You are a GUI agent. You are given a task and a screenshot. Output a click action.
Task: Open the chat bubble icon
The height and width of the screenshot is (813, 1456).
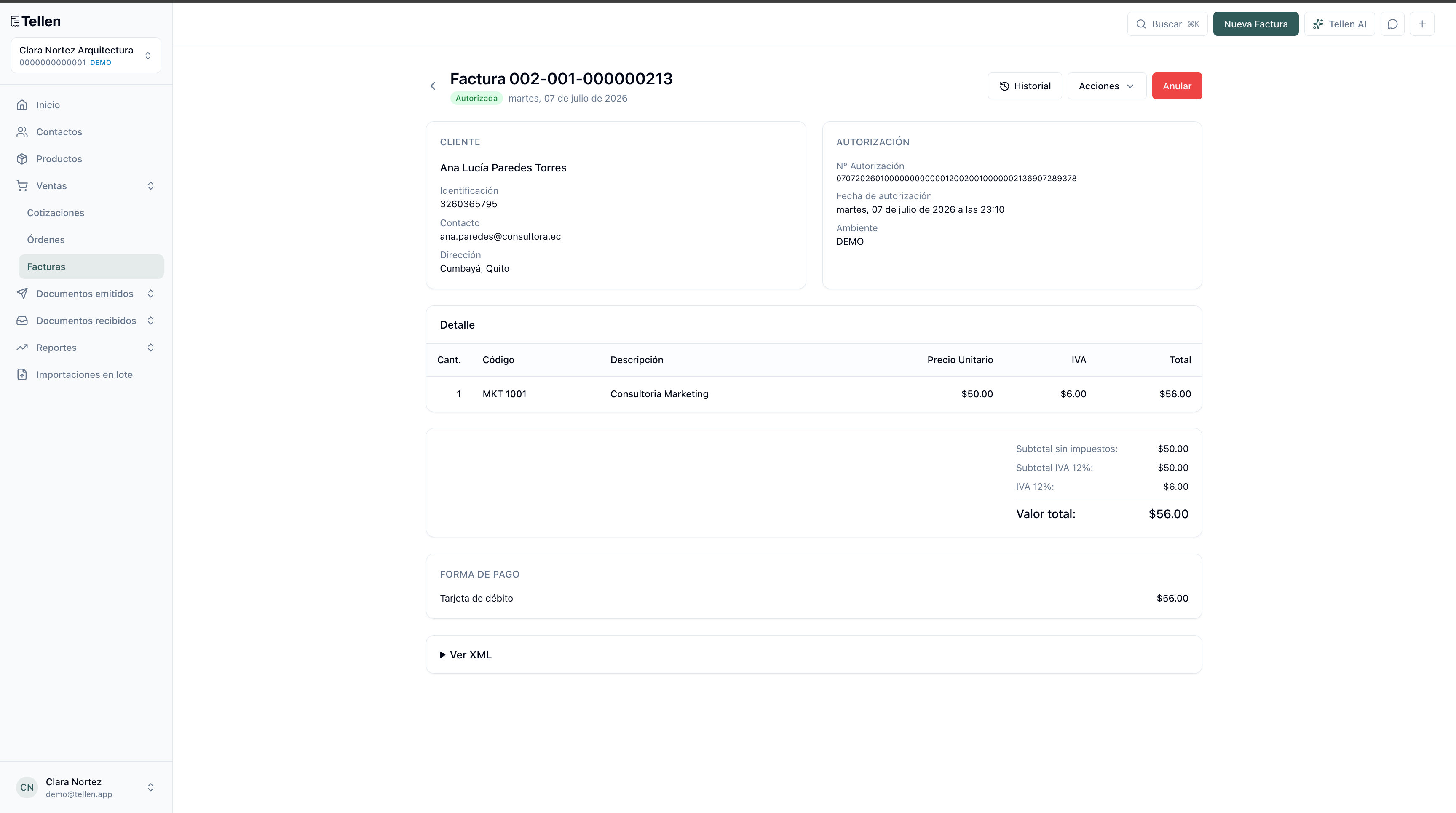pos(1393,24)
